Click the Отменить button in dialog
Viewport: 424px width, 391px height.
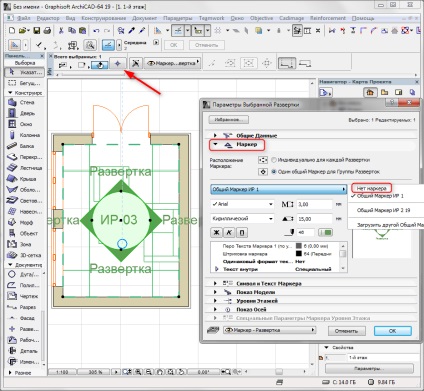(346, 331)
